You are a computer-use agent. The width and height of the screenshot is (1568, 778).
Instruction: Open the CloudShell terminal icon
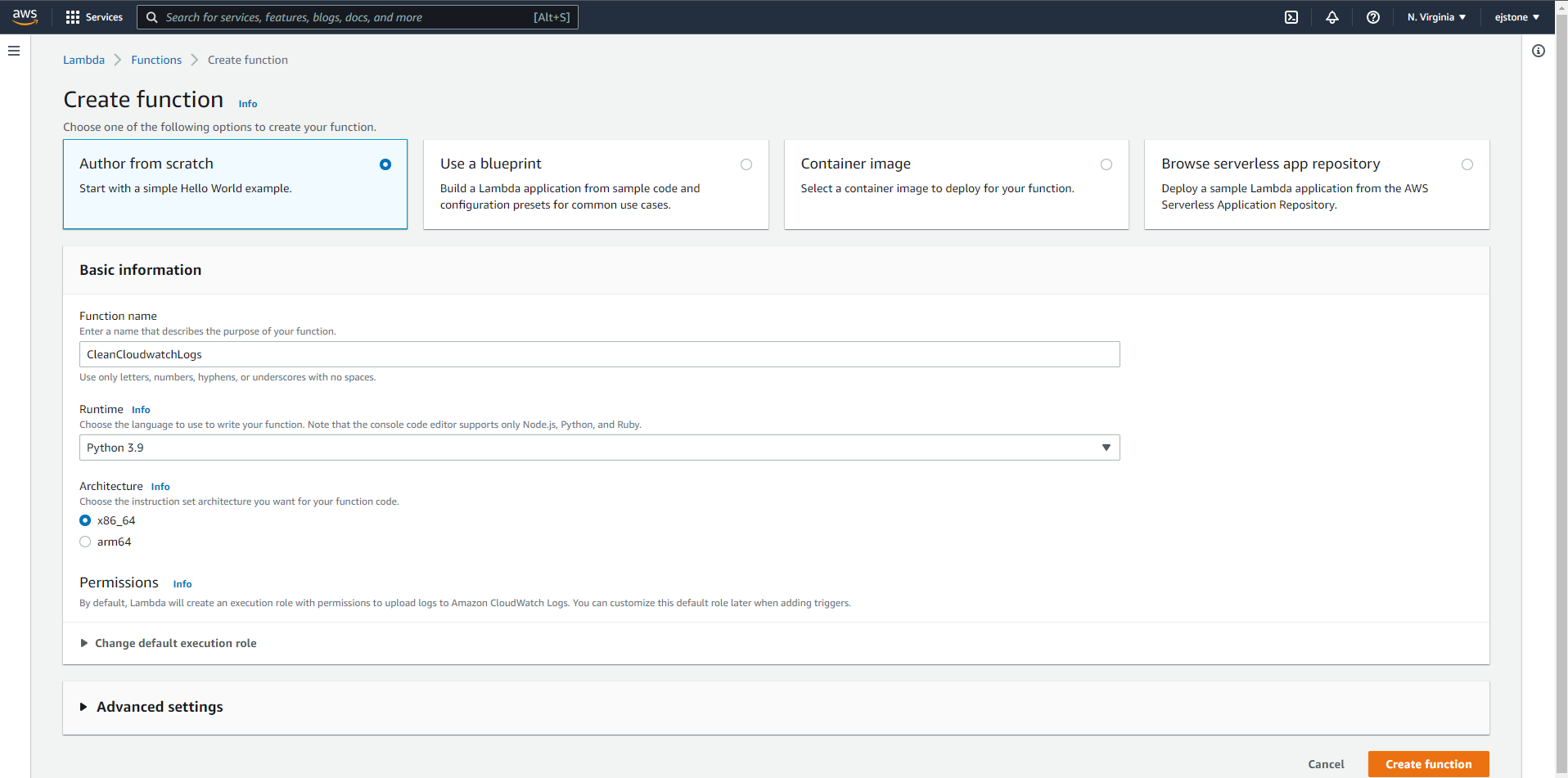tap(1291, 17)
